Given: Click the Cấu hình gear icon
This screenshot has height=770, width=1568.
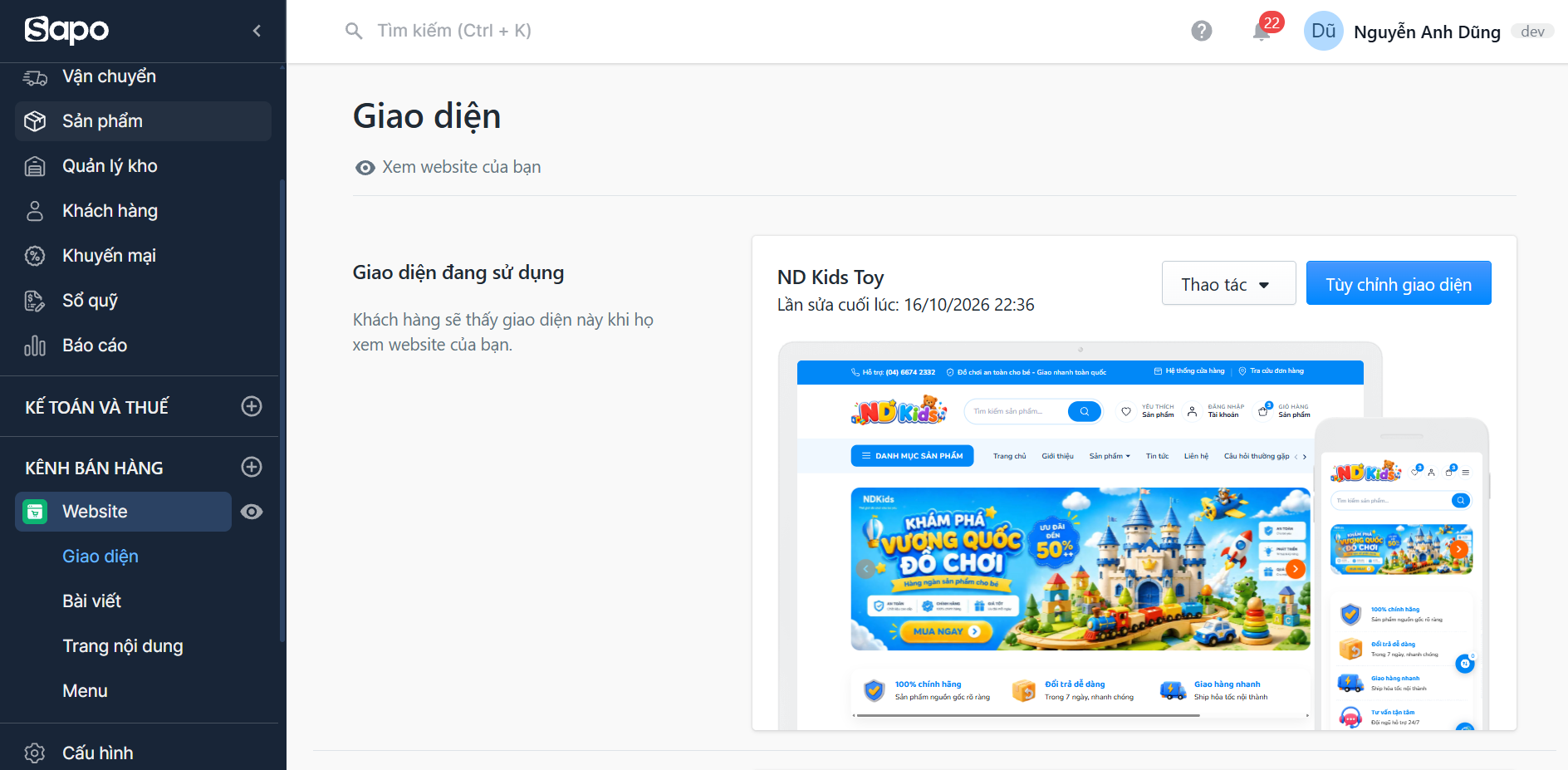Looking at the screenshot, I should coord(35,753).
